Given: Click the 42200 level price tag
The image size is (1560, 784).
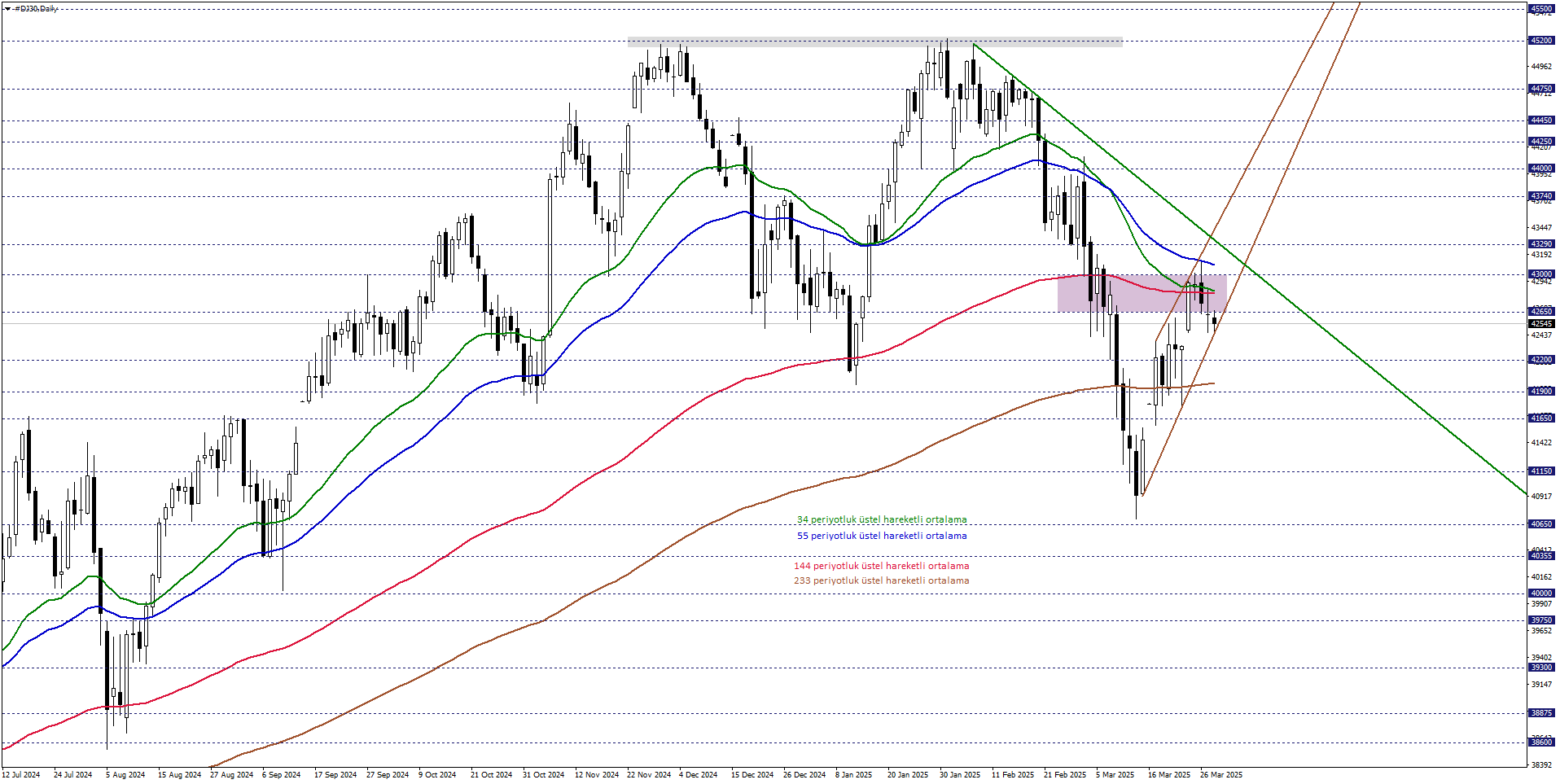Looking at the screenshot, I should point(1541,360).
